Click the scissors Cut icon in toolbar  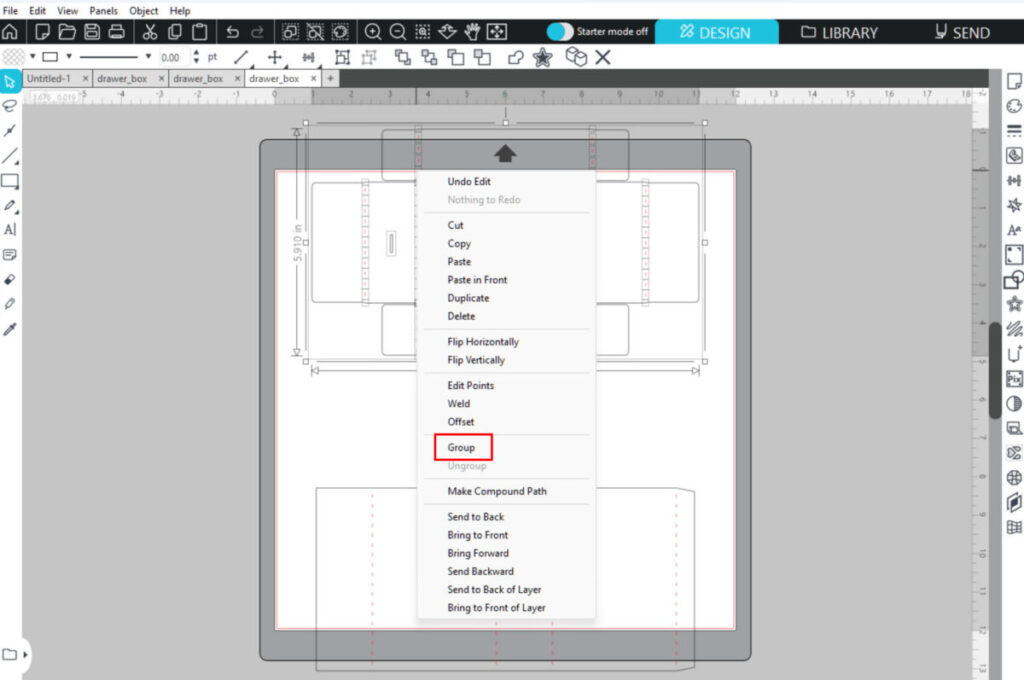[x=150, y=32]
